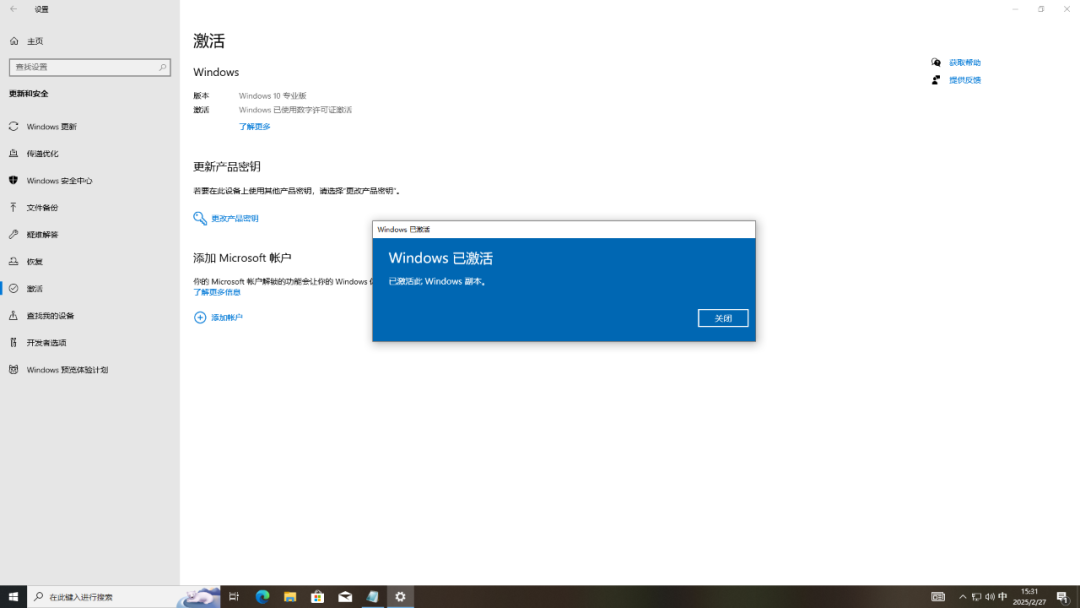Click the 了解更多 link under activation status
The height and width of the screenshot is (608, 1080).
[x=254, y=127]
